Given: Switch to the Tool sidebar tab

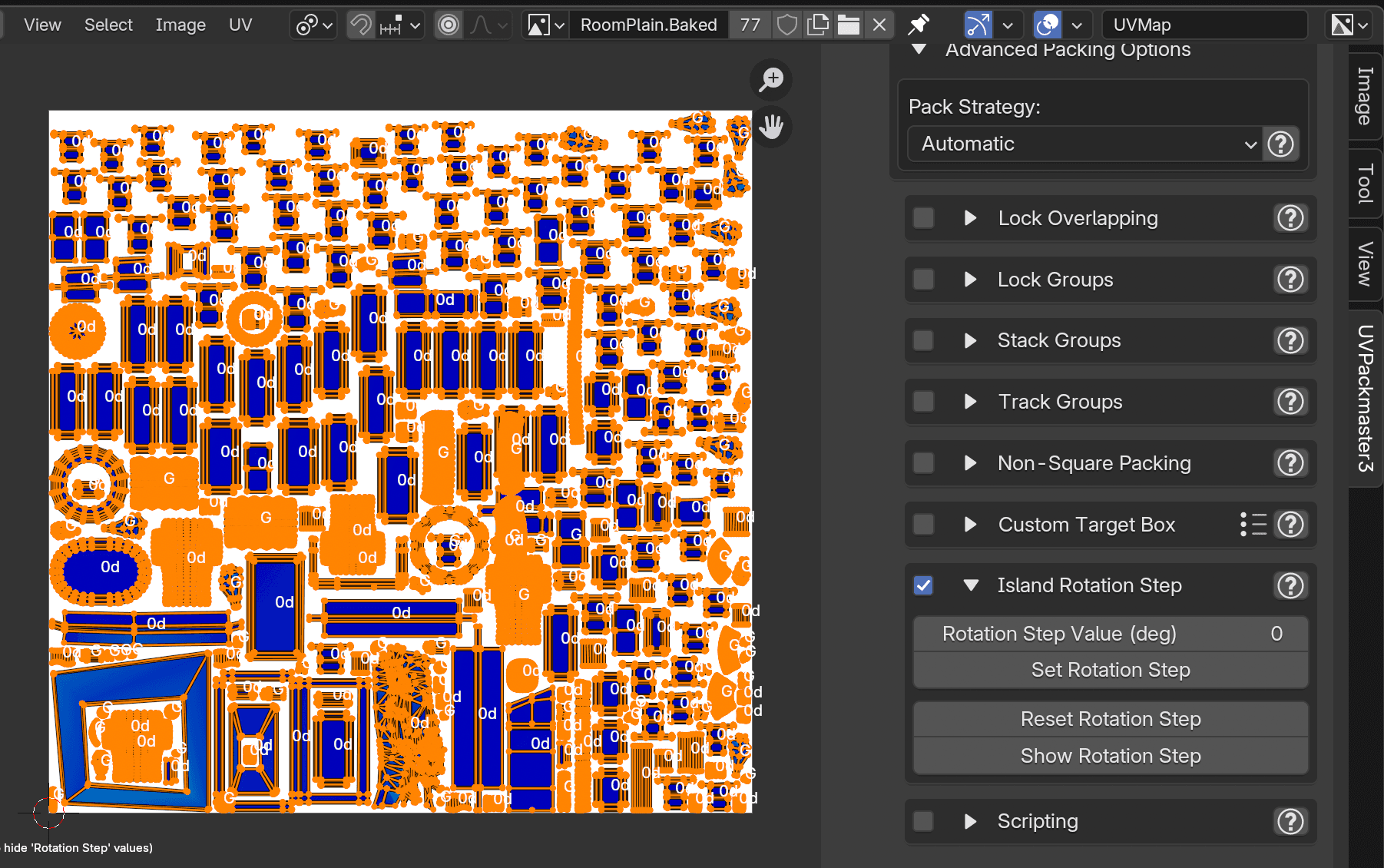Looking at the screenshot, I should coord(1365,183).
